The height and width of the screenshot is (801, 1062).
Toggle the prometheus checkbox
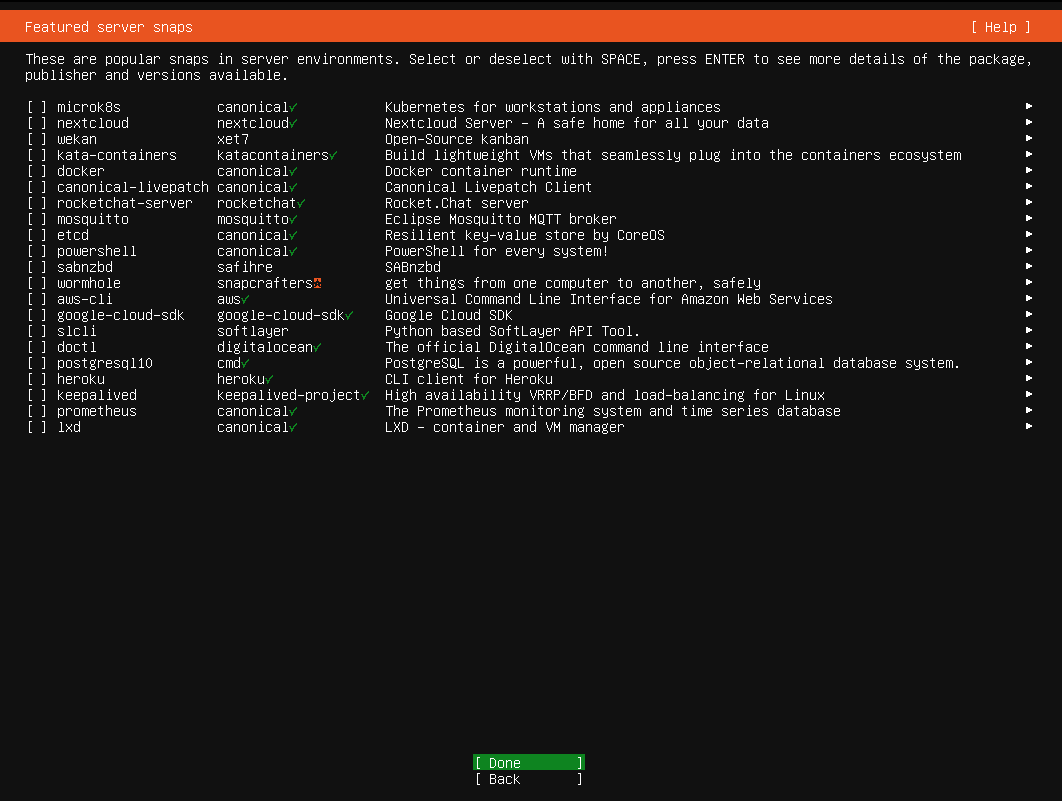point(37,411)
